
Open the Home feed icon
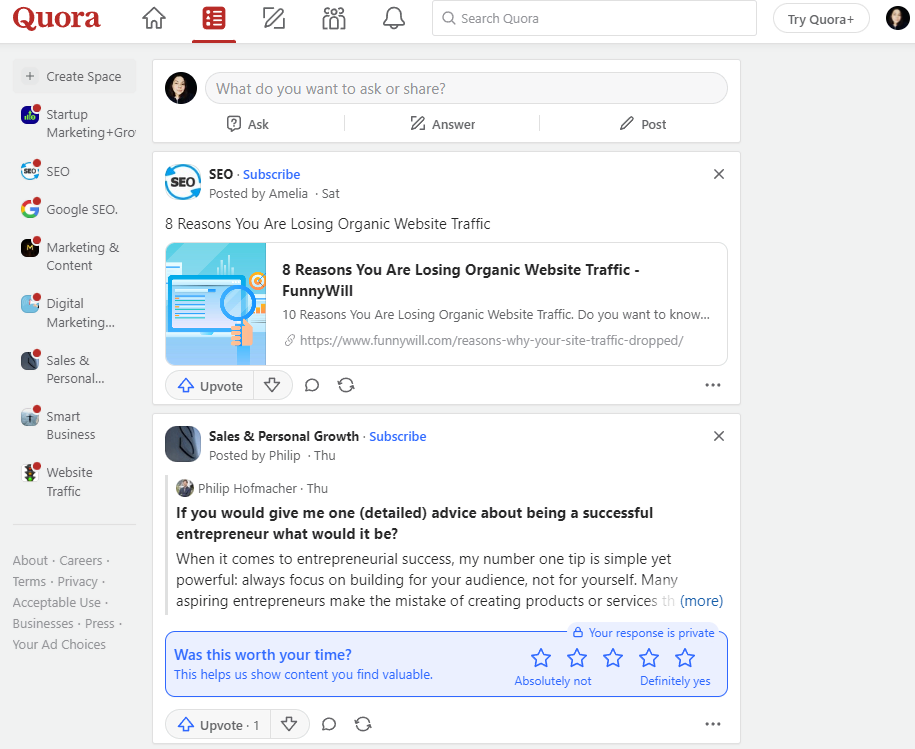[153, 19]
